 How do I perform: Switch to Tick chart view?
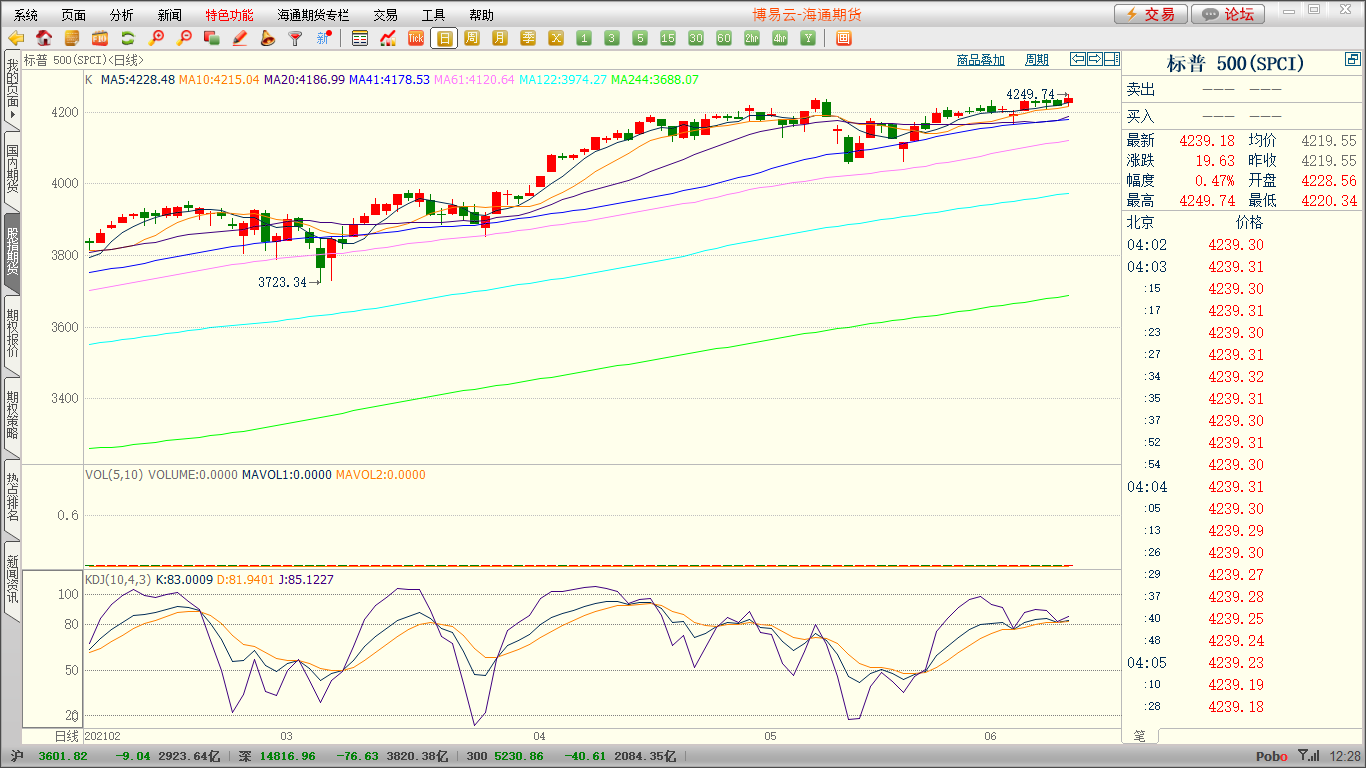[416, 39]
